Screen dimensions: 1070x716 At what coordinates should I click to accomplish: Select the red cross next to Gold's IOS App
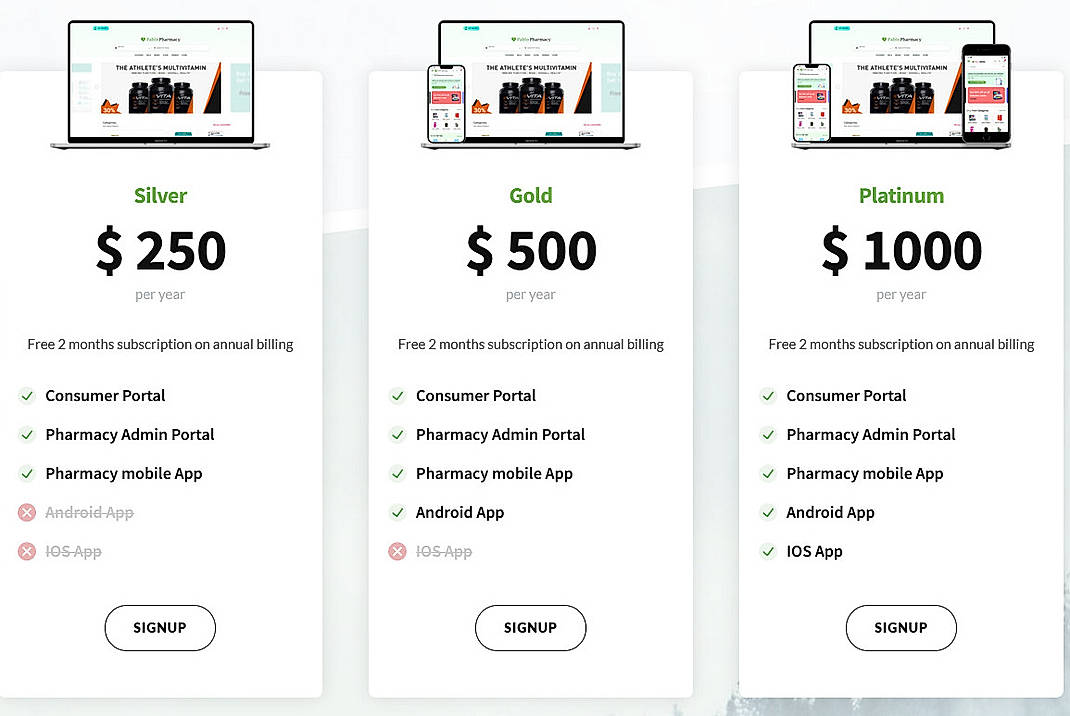[x=397, y=551]
